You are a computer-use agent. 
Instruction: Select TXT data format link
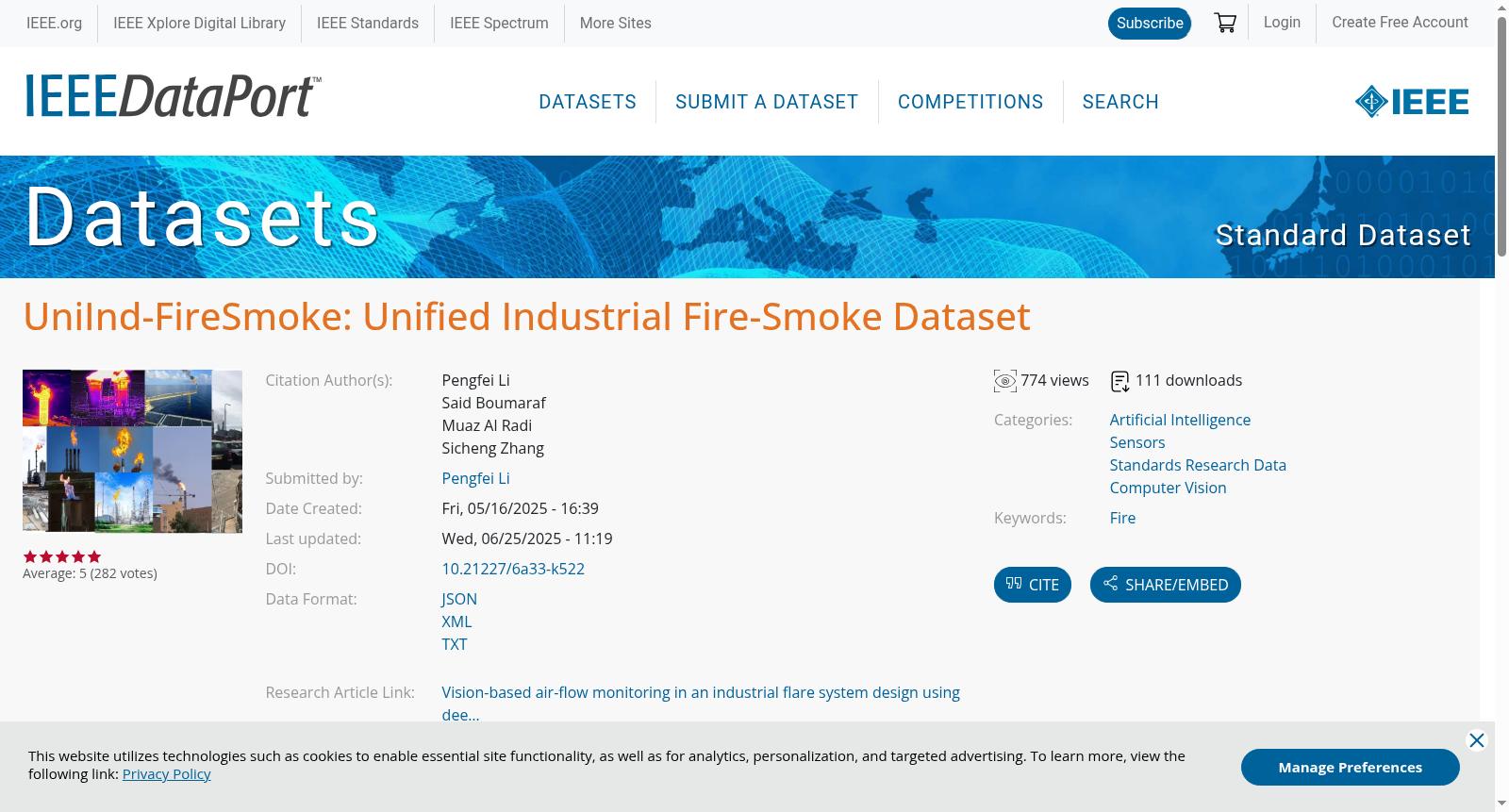[455, 644]
